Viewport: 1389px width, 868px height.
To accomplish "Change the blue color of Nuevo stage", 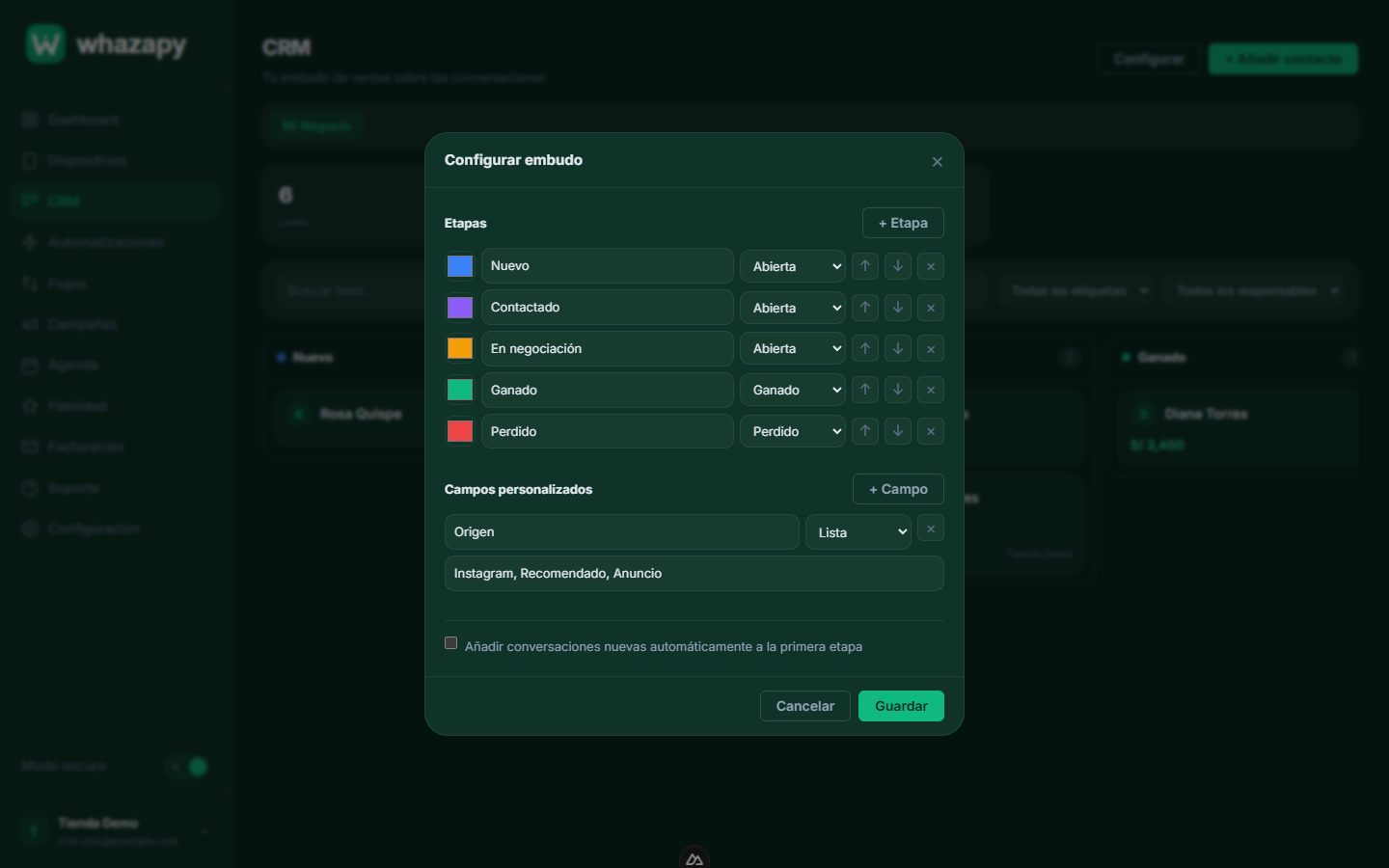I will [x=460, y=266].
